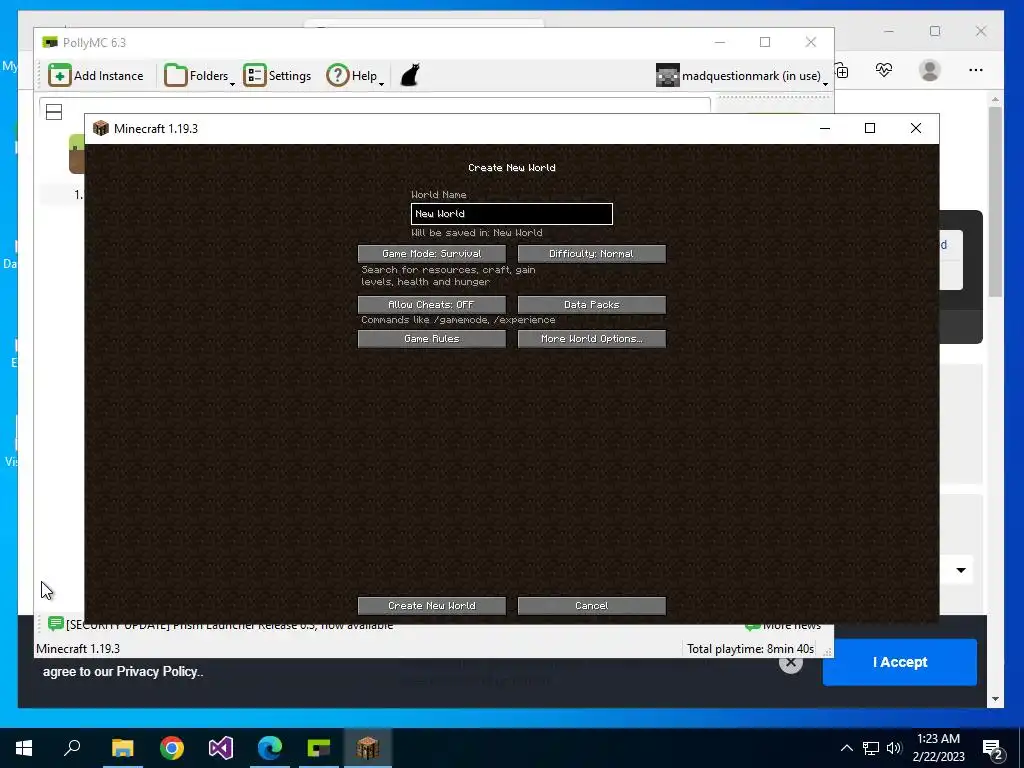The height and width of the screenshot is (768, 1024).
Task: Cancel world creation
Action: point(592,605)
